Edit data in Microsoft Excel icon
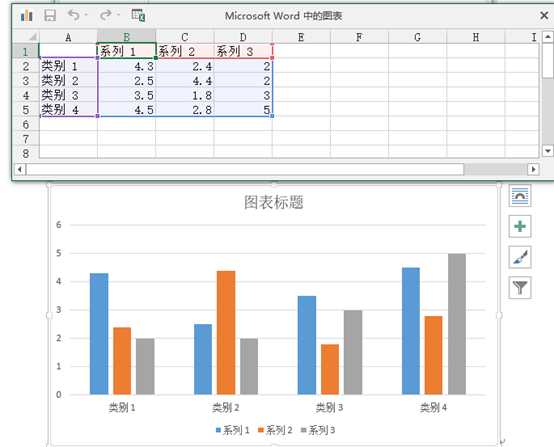554x447 pixels. pos(138,15)
